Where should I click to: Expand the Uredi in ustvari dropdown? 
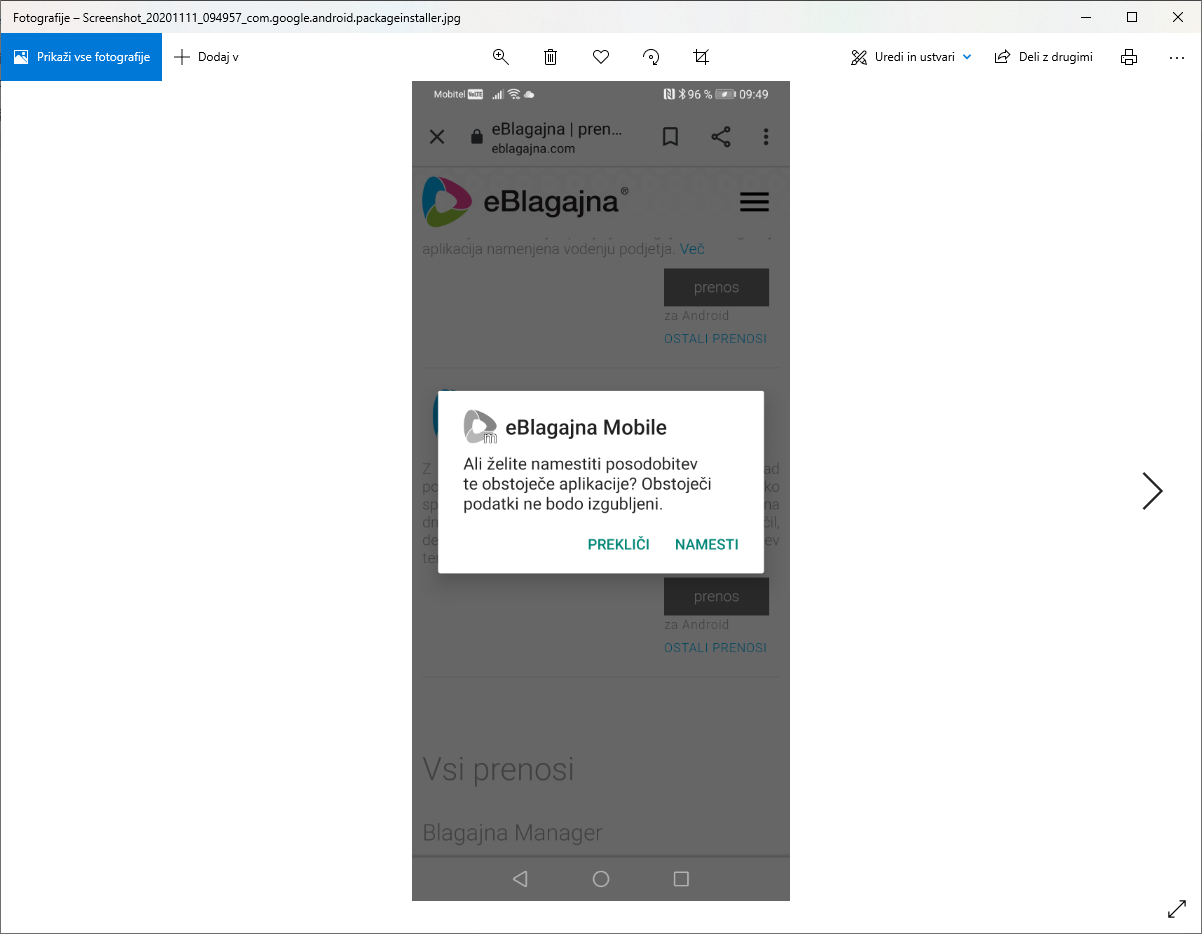click(x=911, y=57)
